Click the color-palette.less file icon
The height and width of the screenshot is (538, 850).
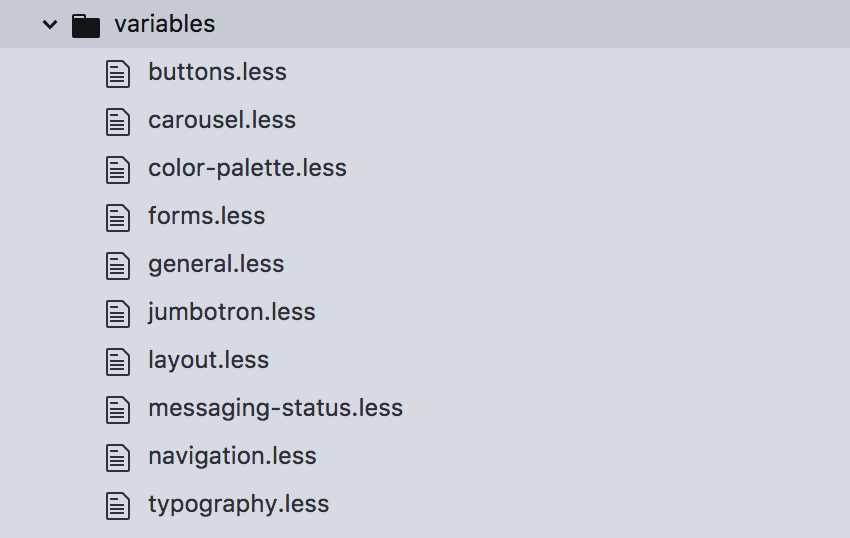click(118, 169)
